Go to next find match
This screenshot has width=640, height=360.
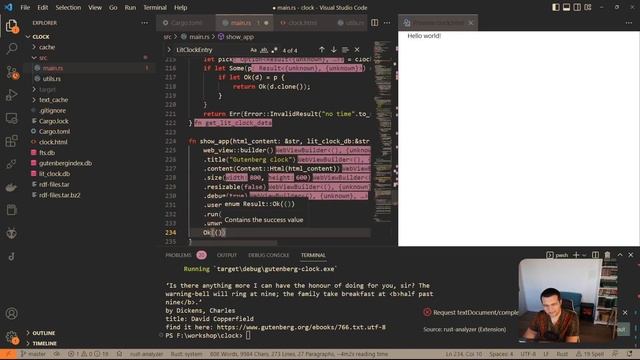(x=333, y=50)
